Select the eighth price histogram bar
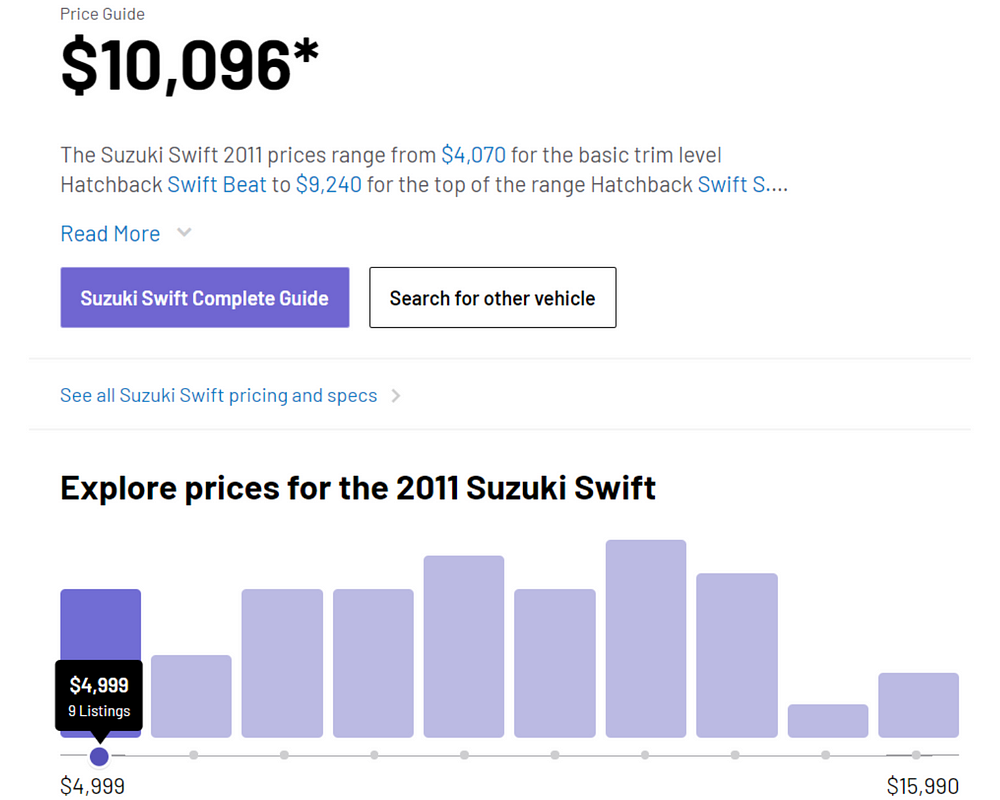The image size is (1000, 800). click(x=737, y=655)
